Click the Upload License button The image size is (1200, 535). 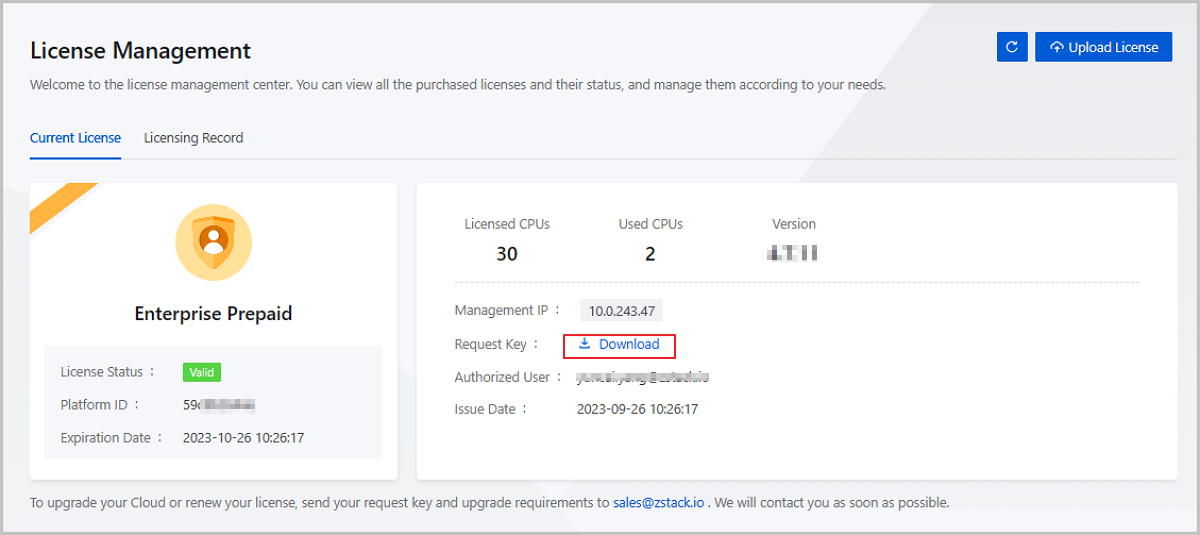click(x=1103, y=47)
